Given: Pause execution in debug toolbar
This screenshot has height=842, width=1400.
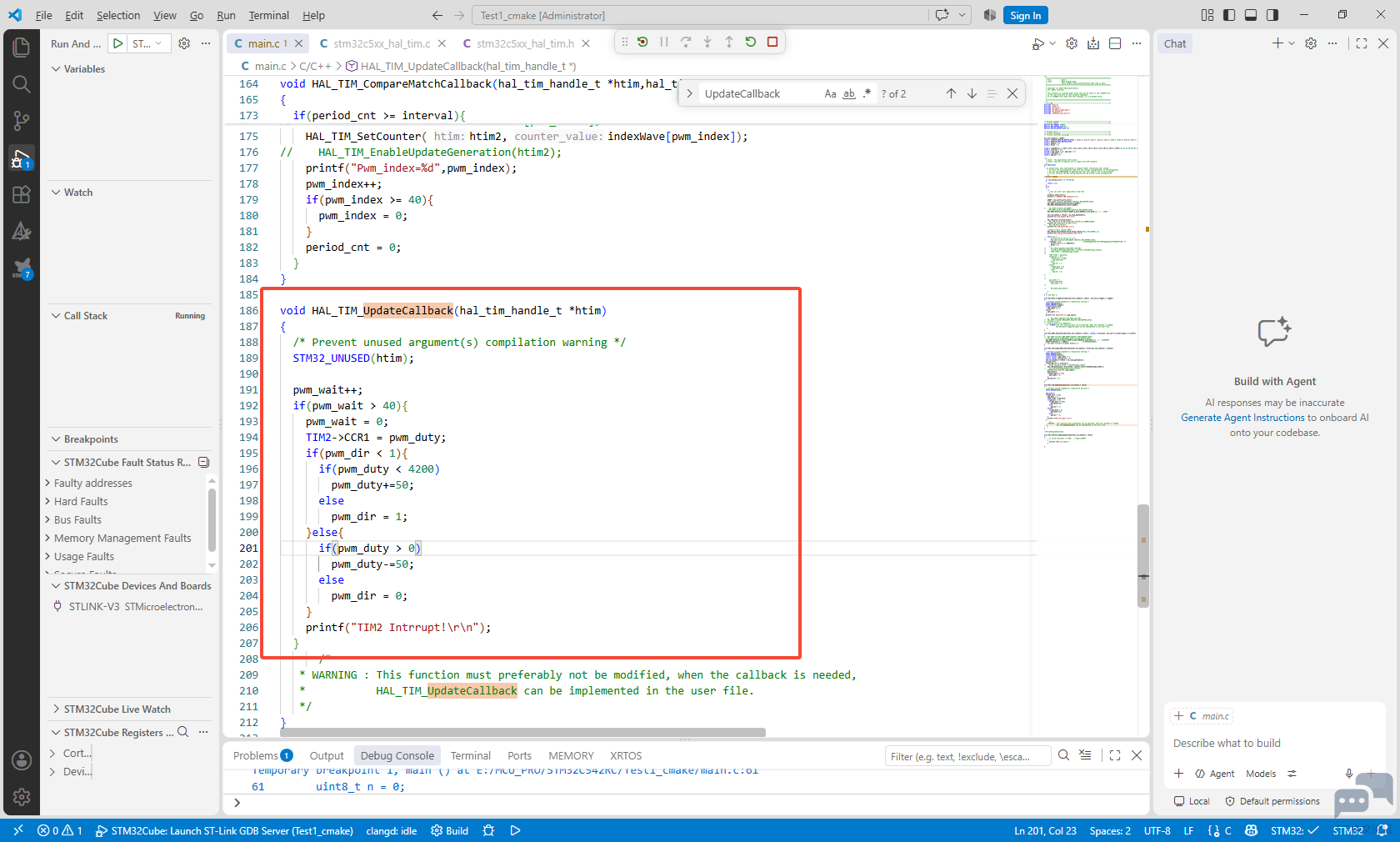Looking at the screenshot, I should tap(664, 42).
